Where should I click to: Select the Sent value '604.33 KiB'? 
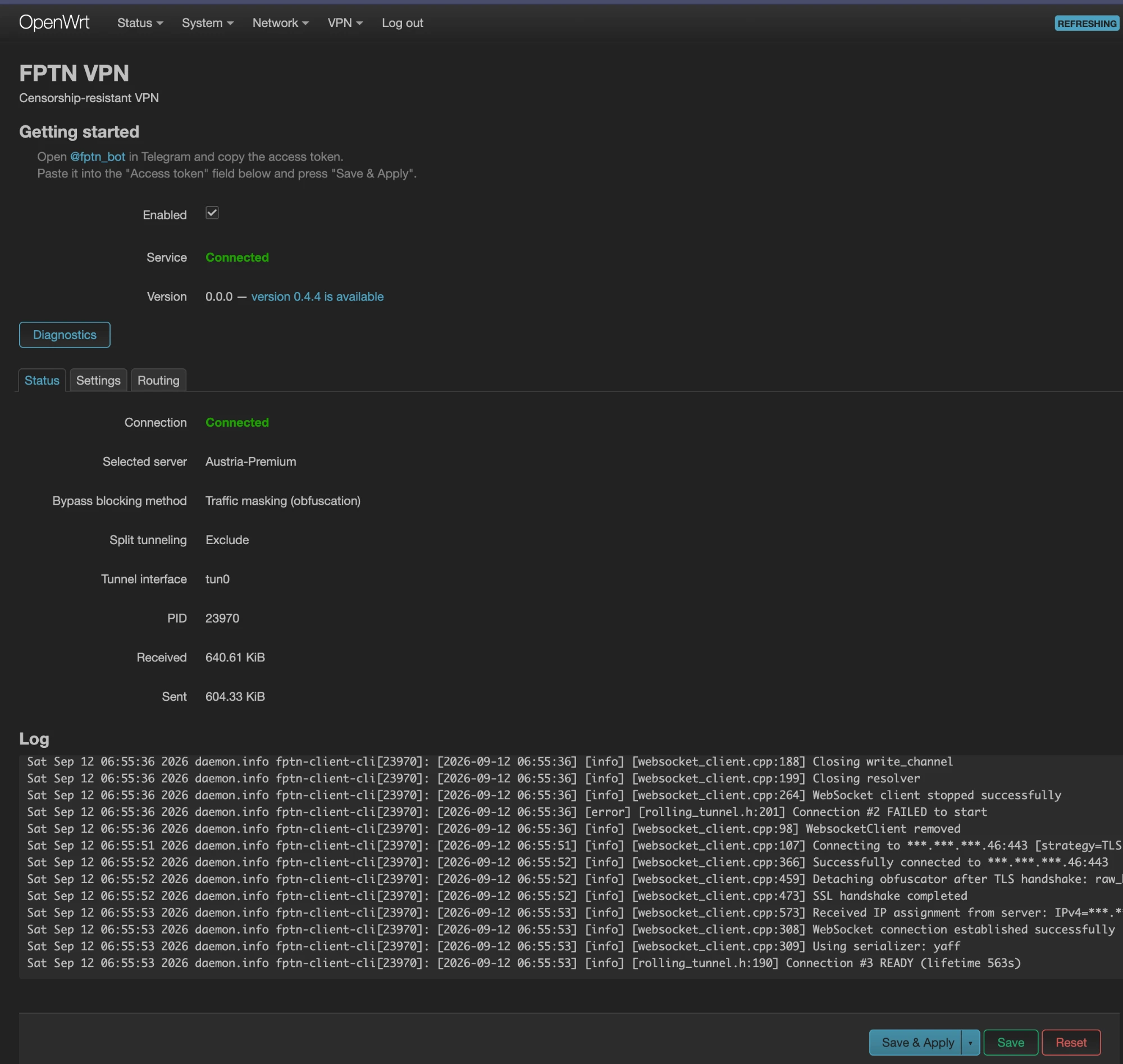[x=235, y=696]
